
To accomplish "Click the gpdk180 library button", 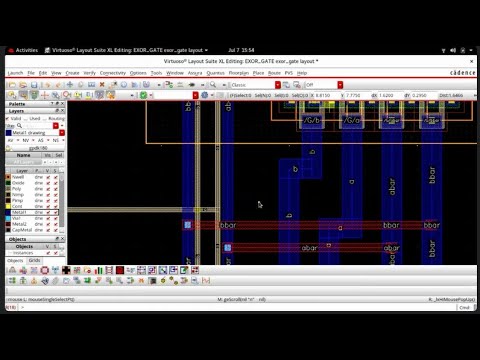I will 38,148.
